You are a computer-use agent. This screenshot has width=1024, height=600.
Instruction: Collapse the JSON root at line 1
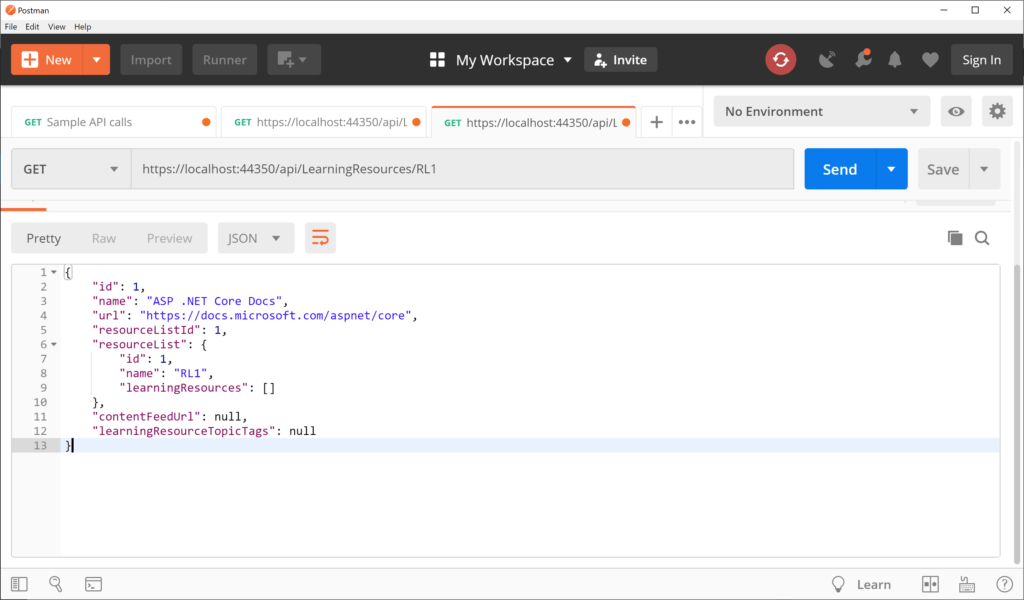click(54, 272)
